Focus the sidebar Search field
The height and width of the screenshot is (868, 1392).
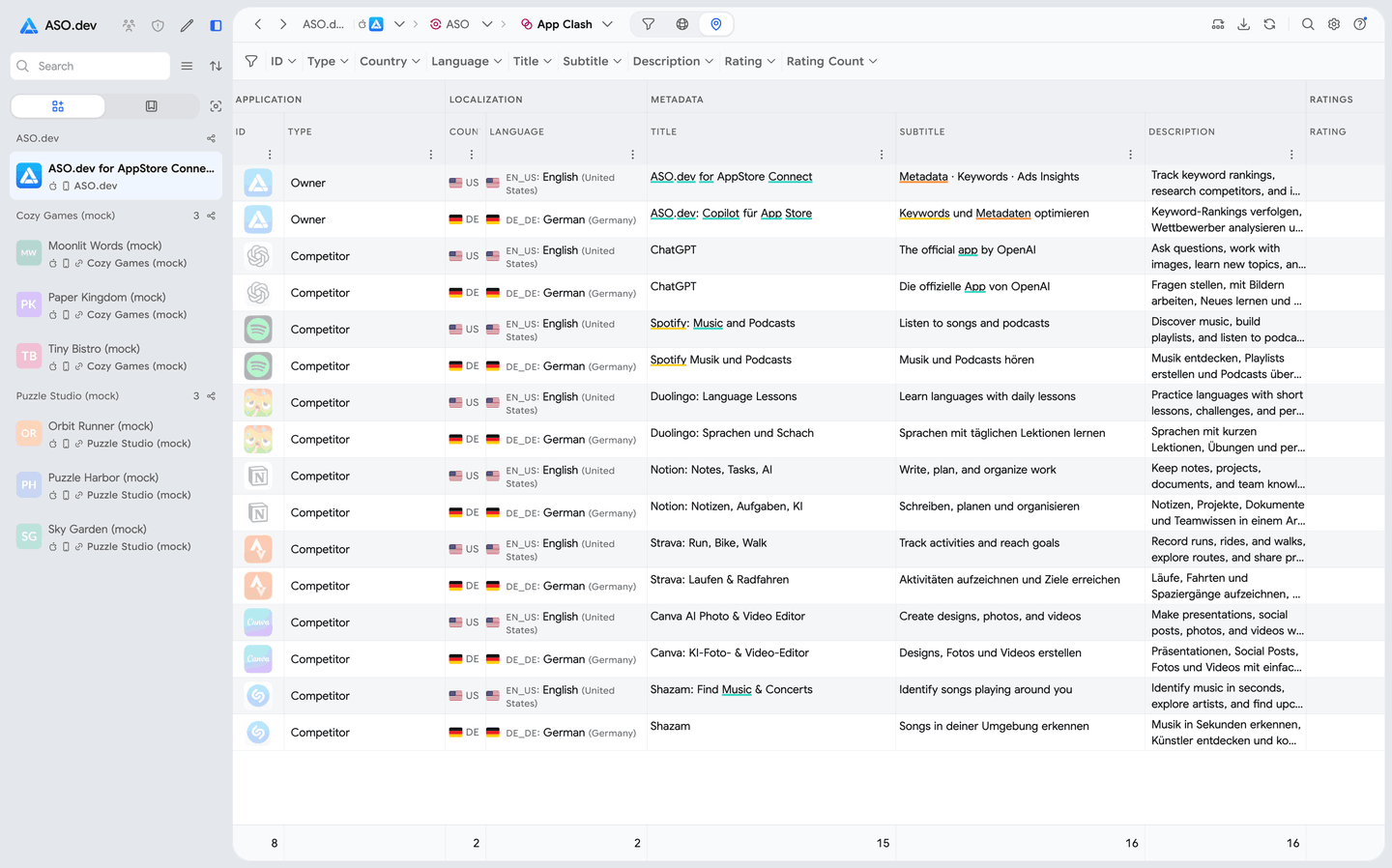(x=90, y=66)
